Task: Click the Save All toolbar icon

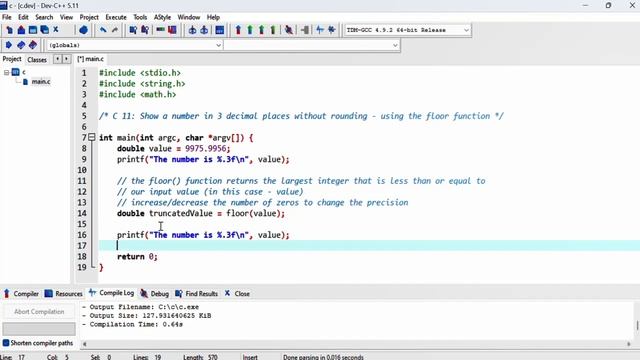Action: tap(44, 30)
